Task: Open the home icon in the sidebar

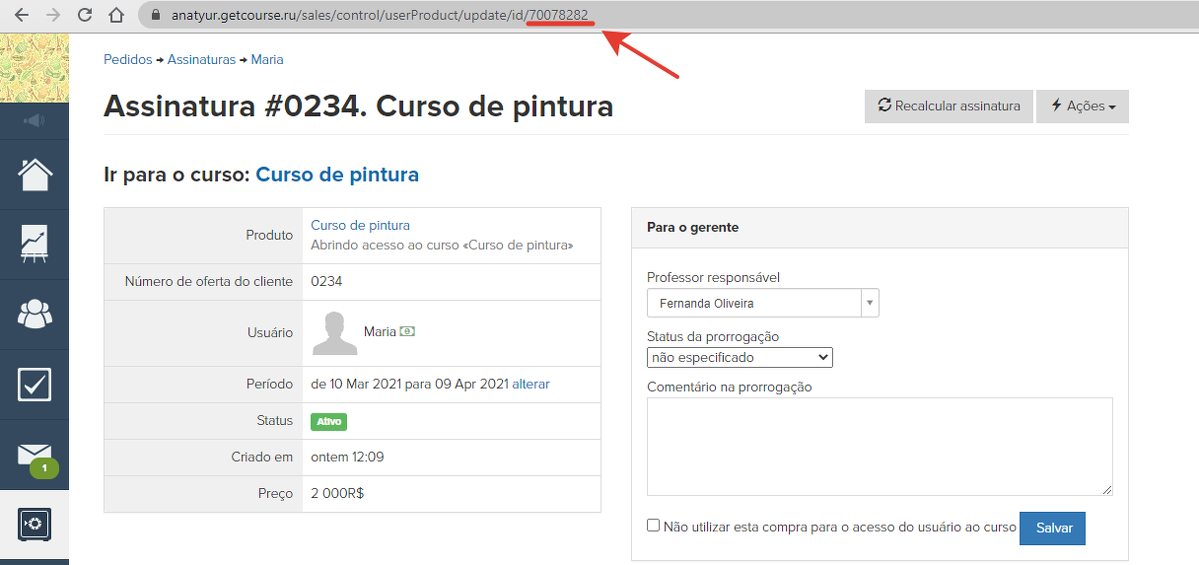Action: (34, 175)
